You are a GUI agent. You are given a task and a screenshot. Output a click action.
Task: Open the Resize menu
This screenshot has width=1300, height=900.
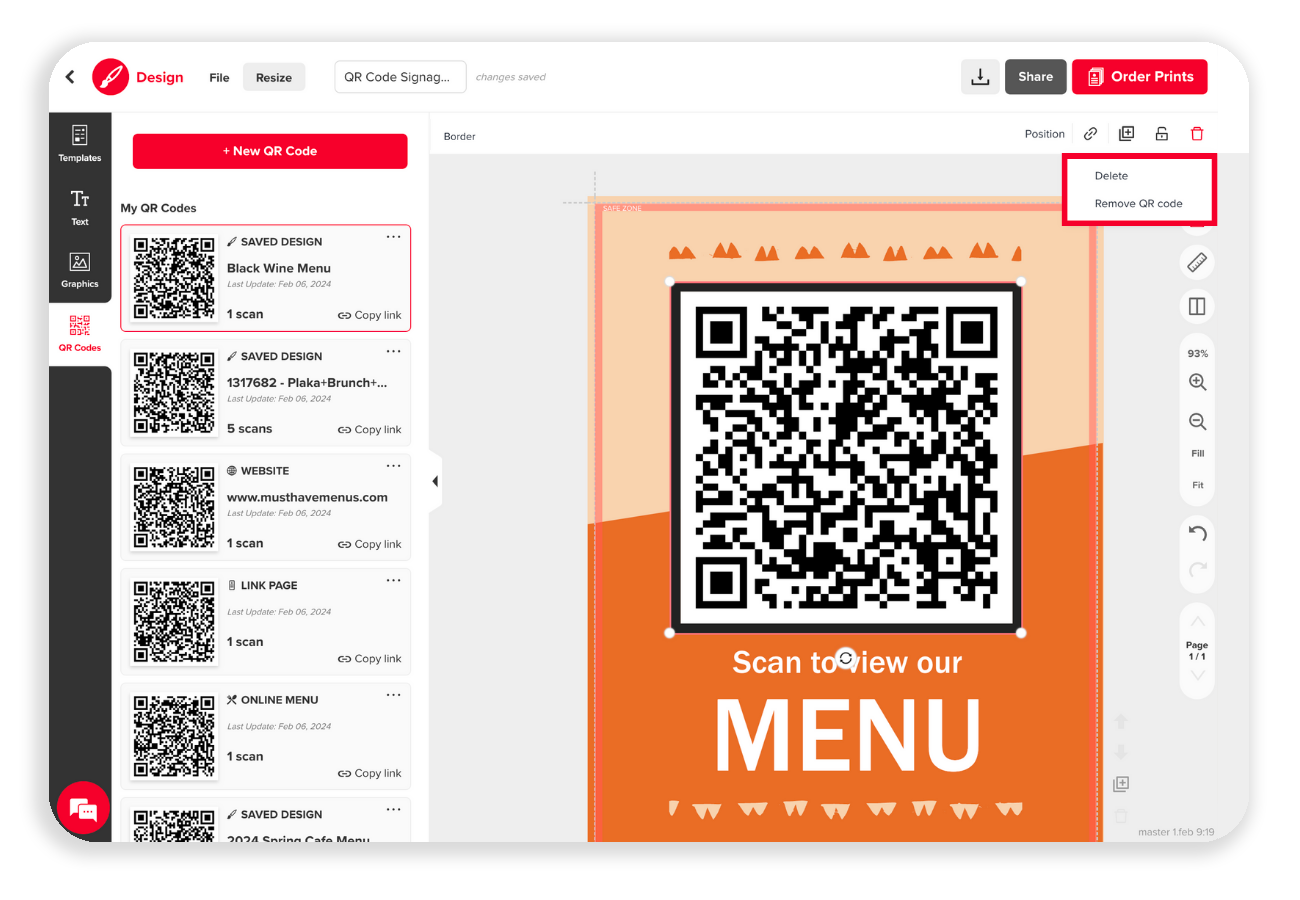[274, 77]
